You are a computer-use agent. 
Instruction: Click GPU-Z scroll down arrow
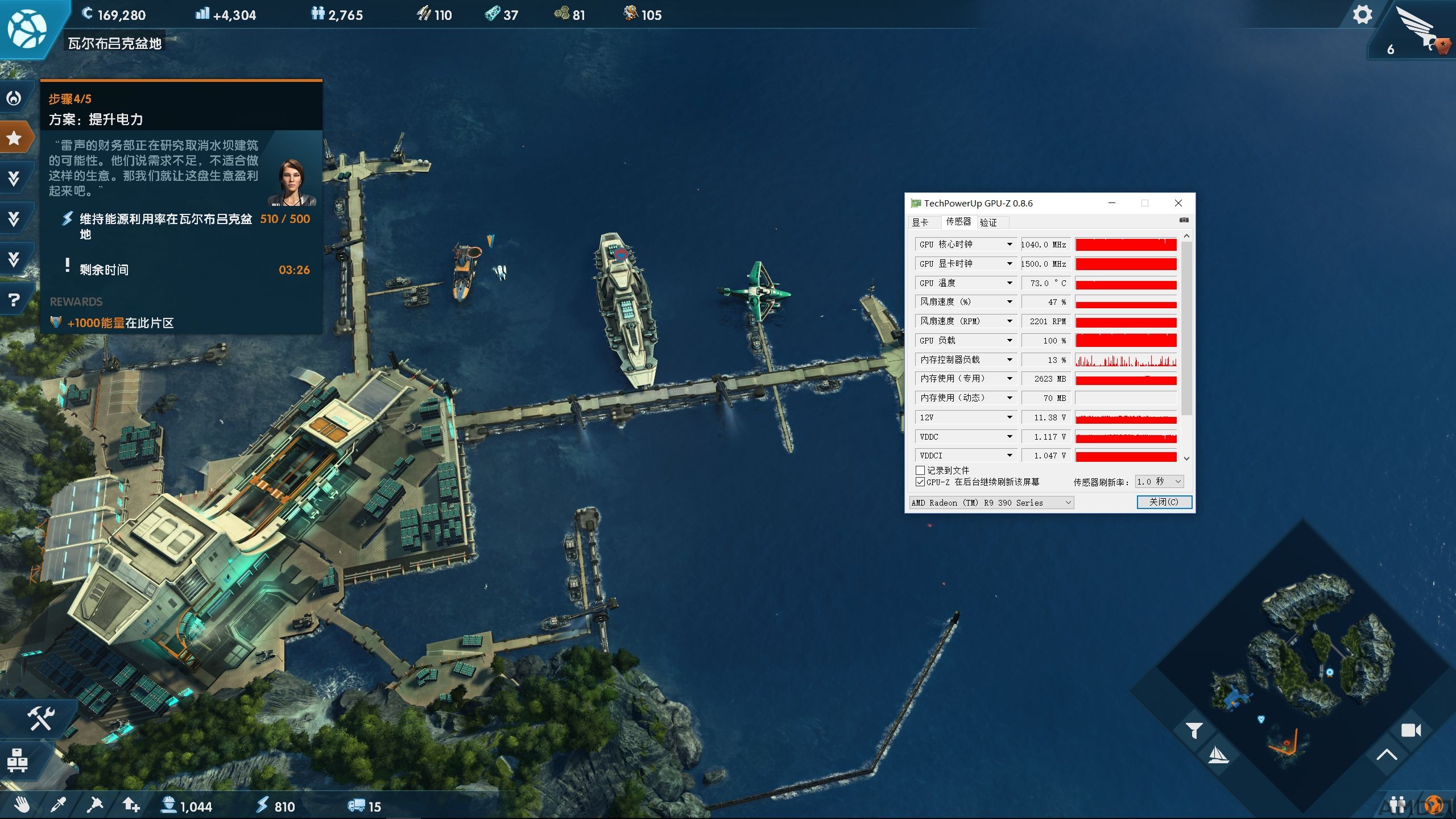point(1186,458)
